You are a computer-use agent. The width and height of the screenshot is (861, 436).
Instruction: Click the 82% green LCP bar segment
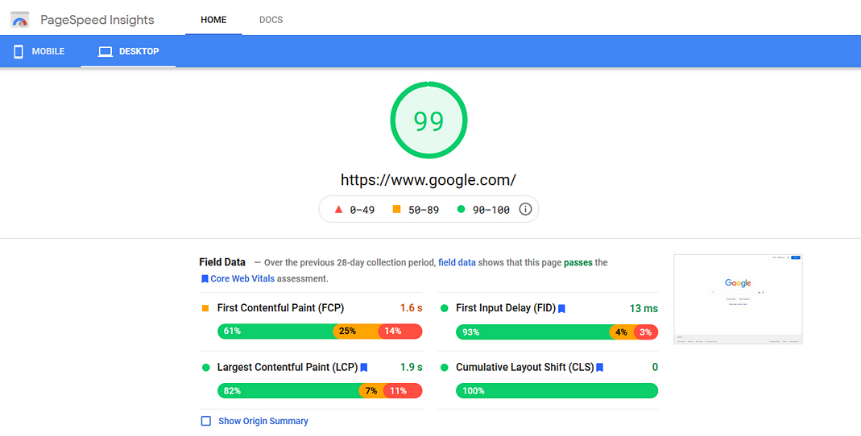[288, 391]
